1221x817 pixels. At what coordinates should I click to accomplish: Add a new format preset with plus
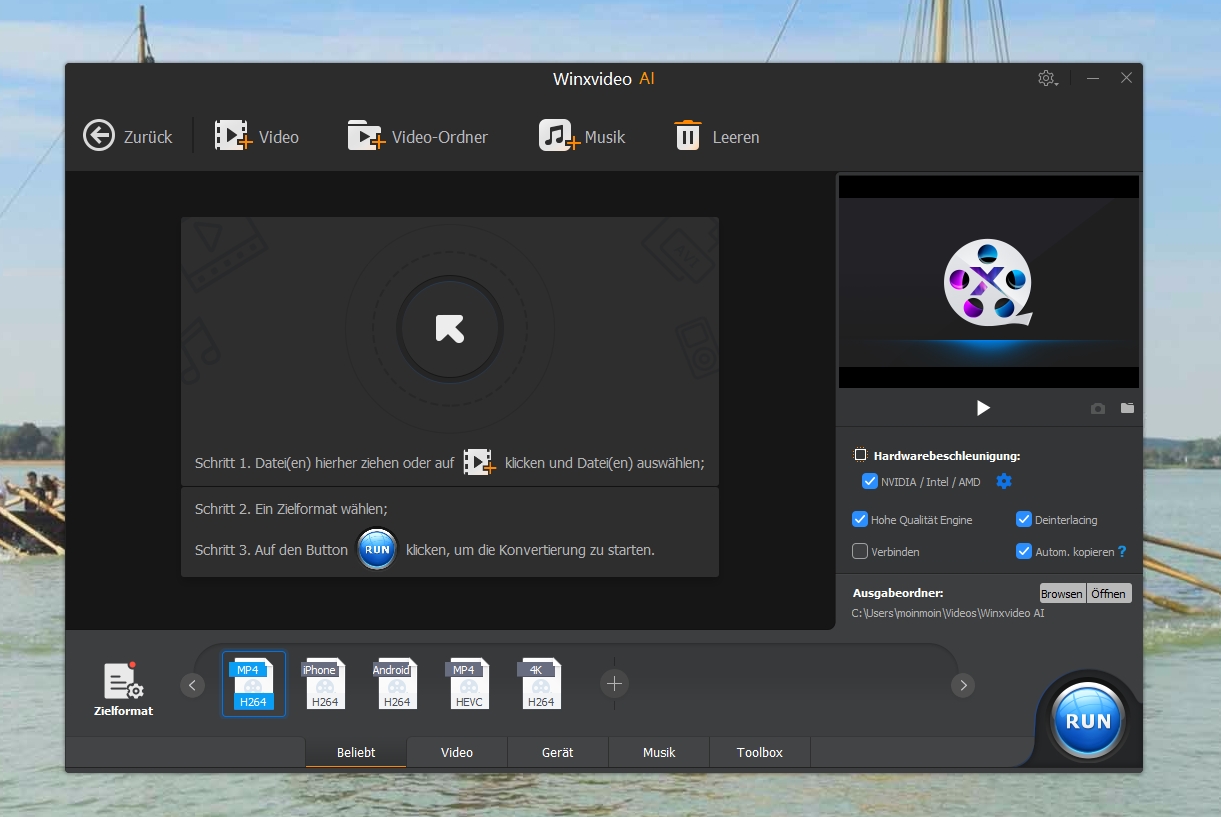(614, 684)
